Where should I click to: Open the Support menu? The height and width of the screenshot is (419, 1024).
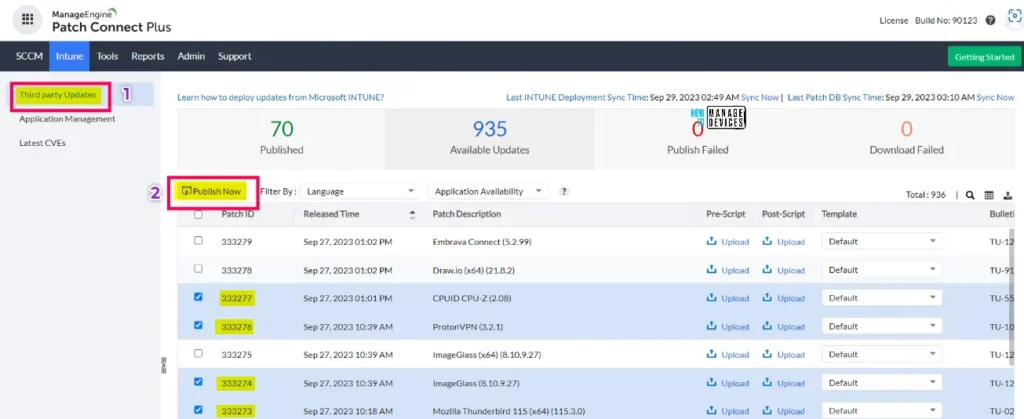(234, 56)
